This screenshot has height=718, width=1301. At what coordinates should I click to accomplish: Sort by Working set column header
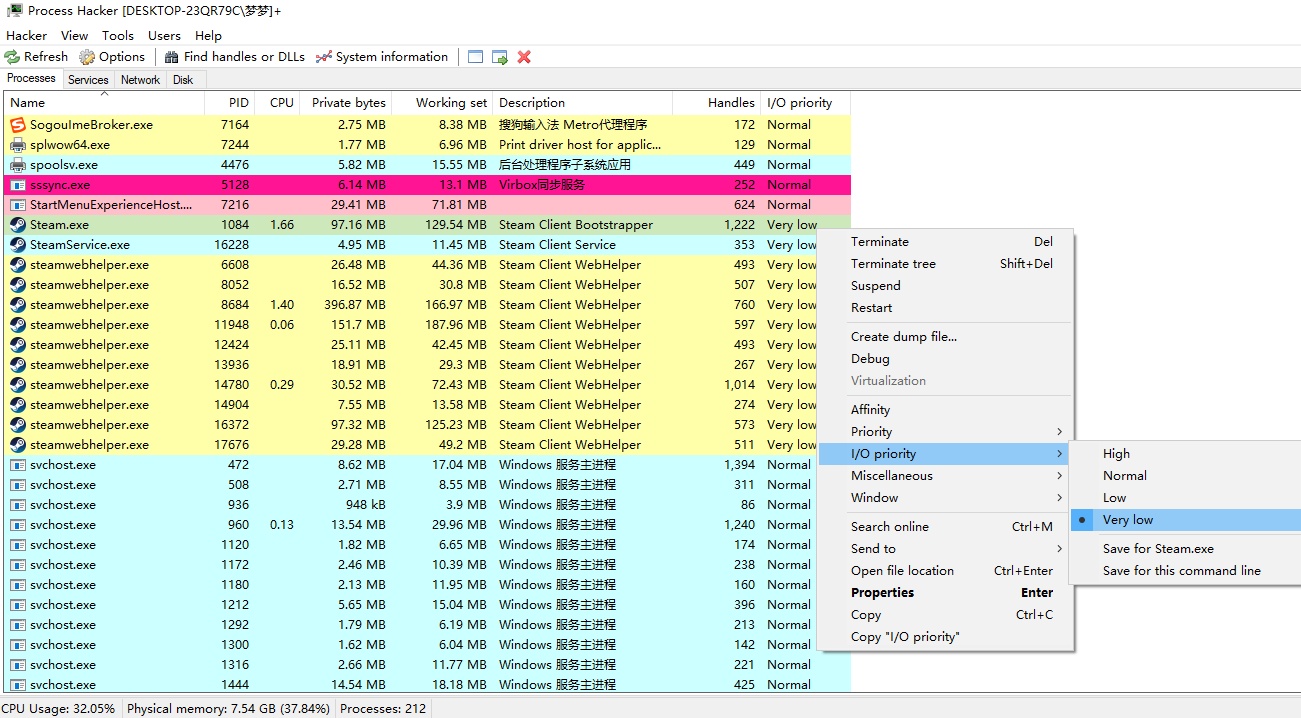(x=443, y=103)
